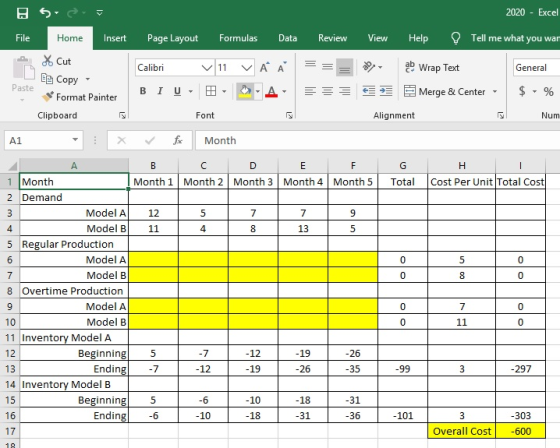Click the Format Painter brush
The image size is (560, 448).
[79, 97]
